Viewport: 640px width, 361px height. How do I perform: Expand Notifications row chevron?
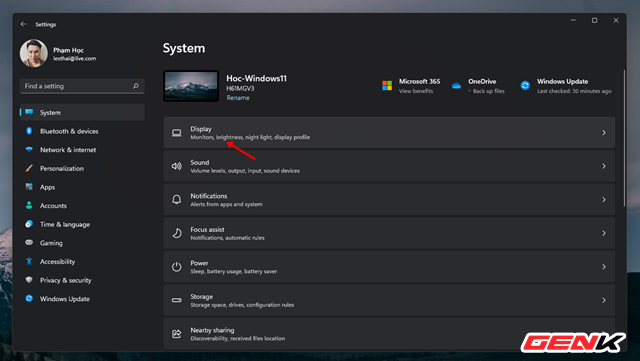click(604, 199)
